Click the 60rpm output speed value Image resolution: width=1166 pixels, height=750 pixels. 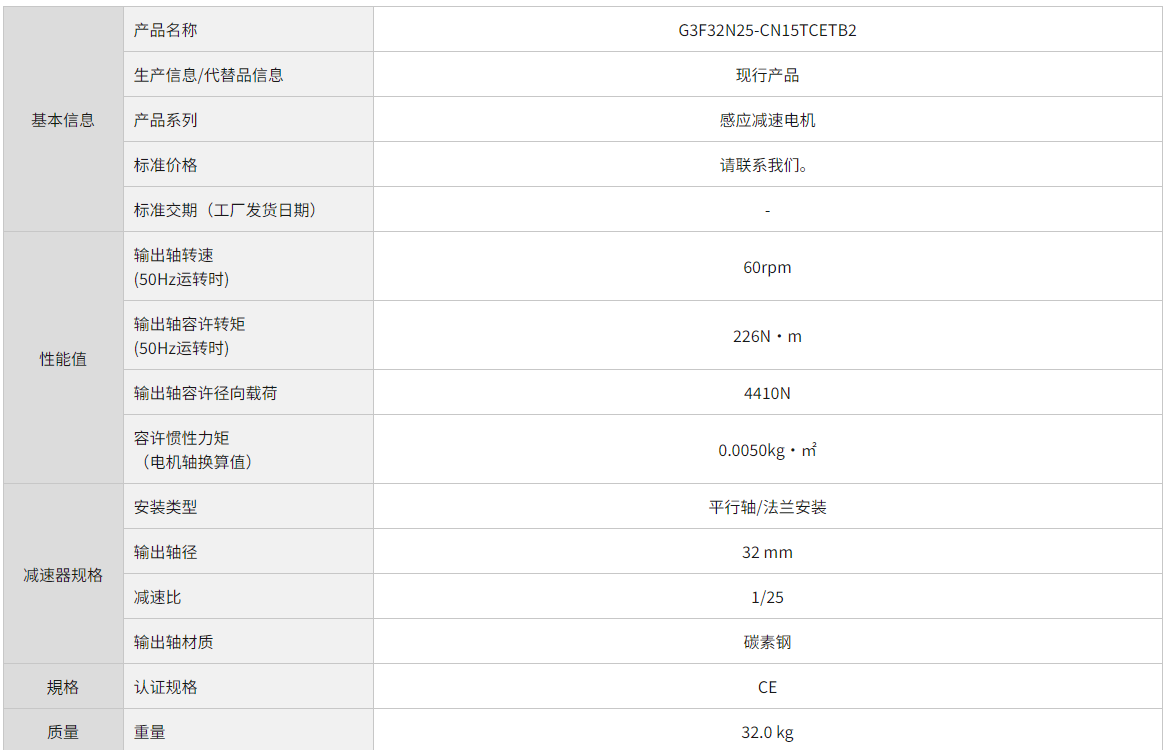pos(767,267)
